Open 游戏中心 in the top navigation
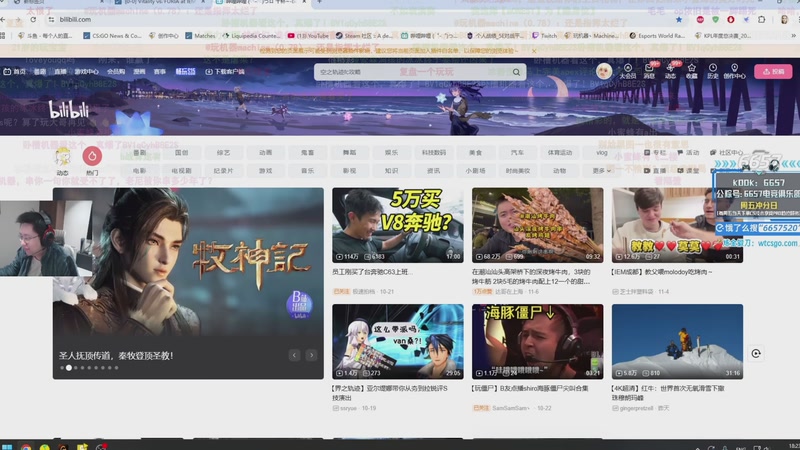 tap(87, 72)
